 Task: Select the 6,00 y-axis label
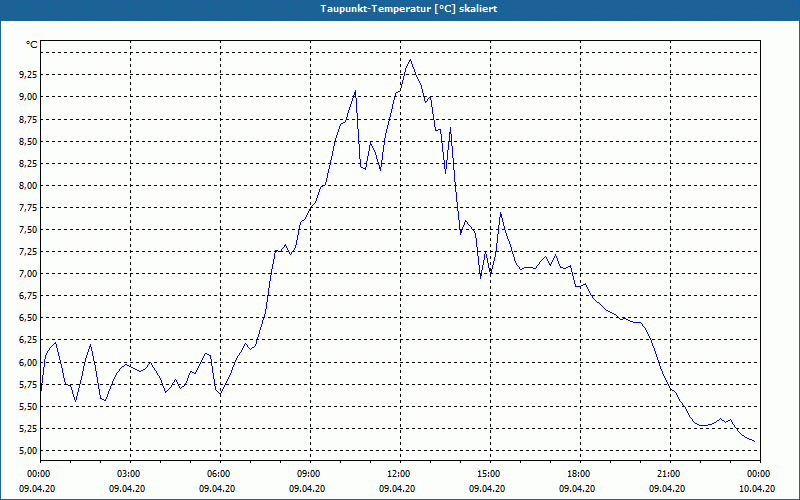(x=28, y=362)
